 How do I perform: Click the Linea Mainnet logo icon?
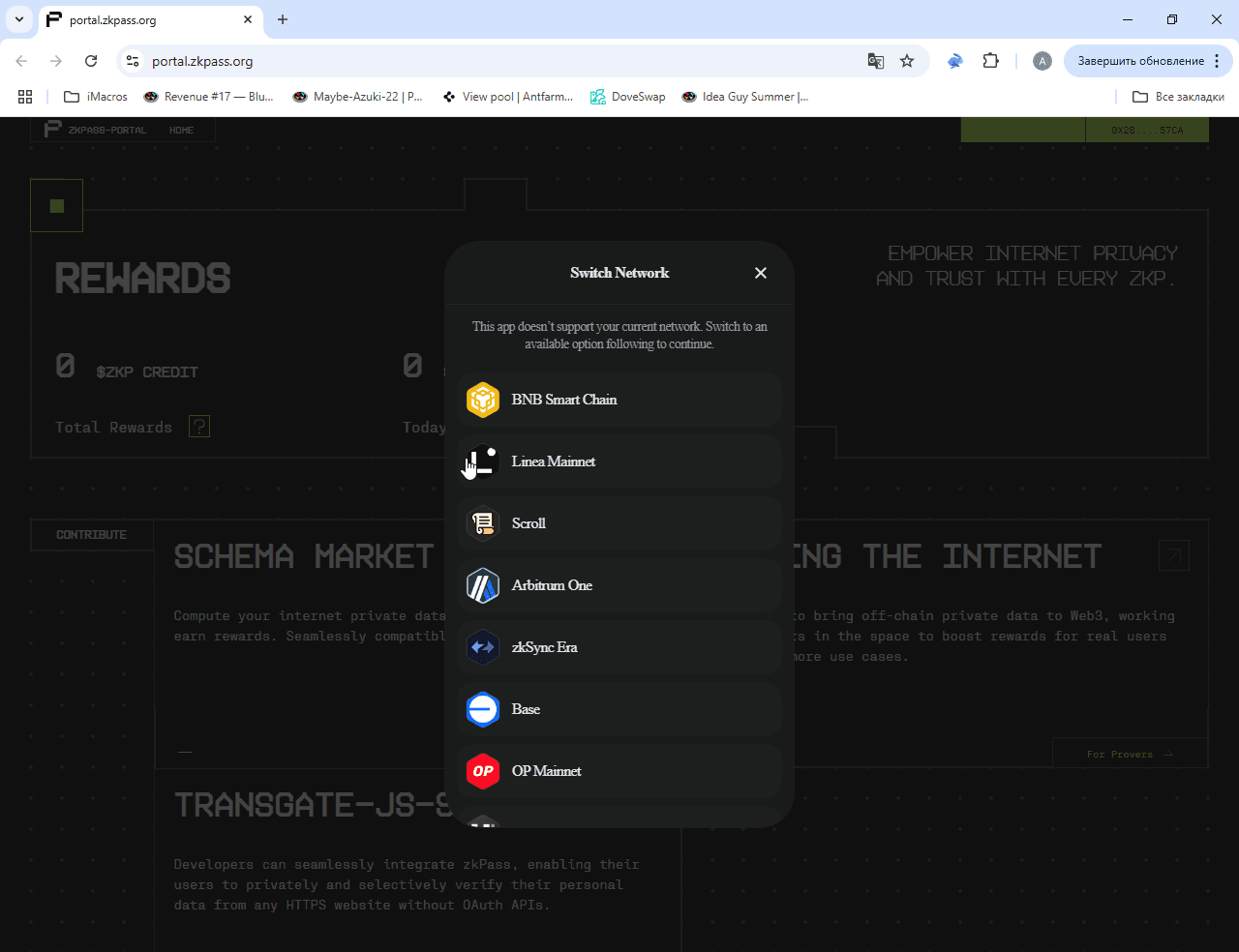483,461
